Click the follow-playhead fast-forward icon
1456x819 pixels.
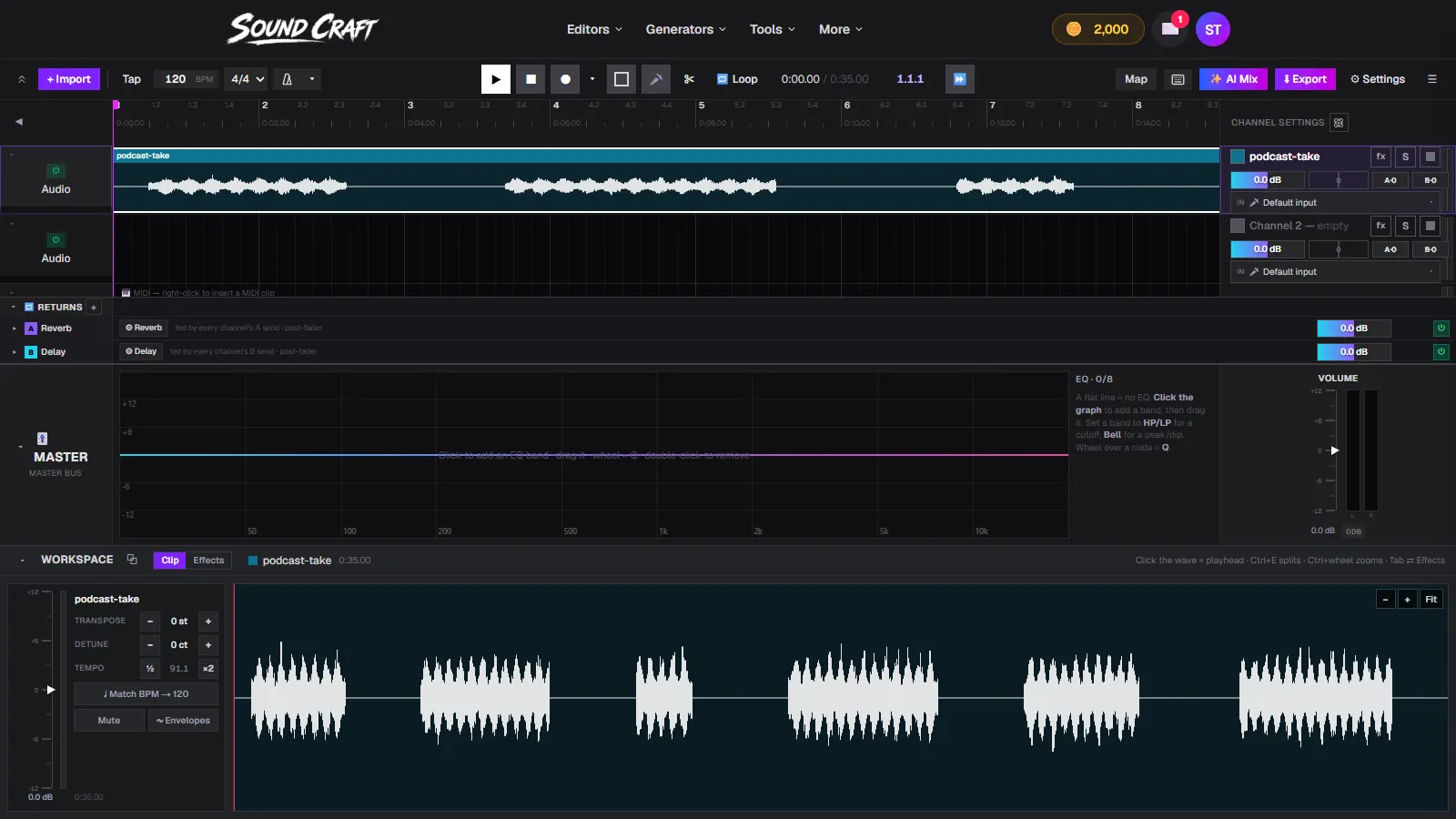(x=959, y=79)
